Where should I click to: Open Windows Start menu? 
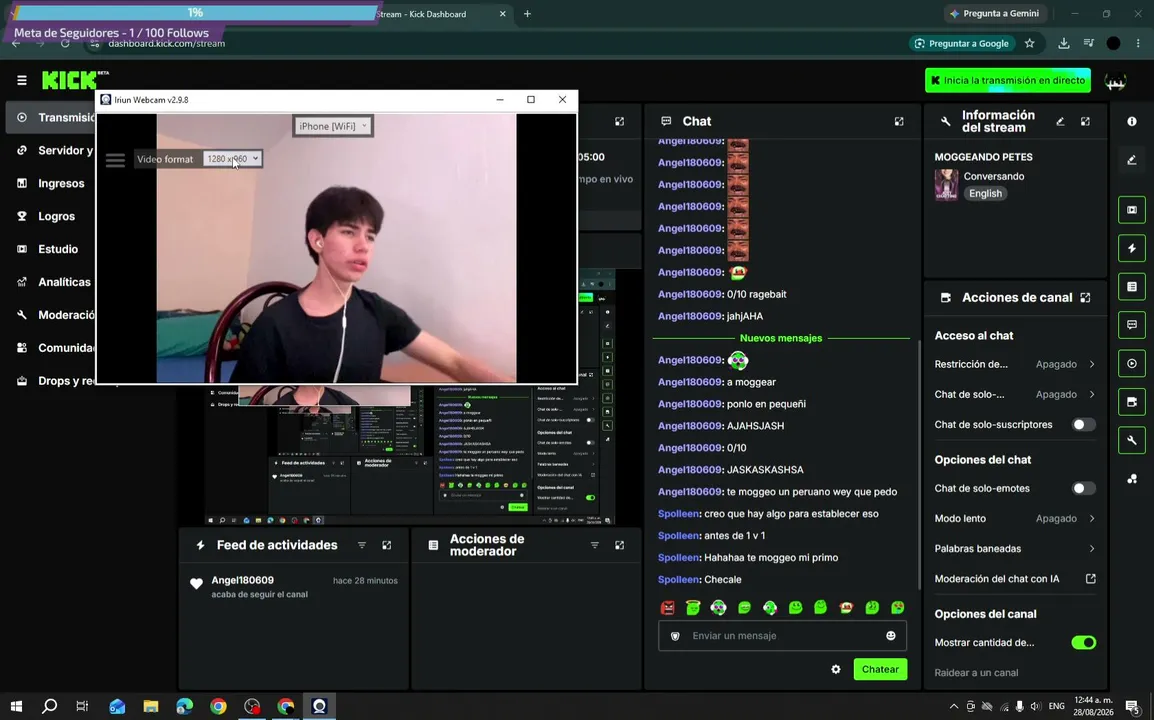click(x=16, y=706)
